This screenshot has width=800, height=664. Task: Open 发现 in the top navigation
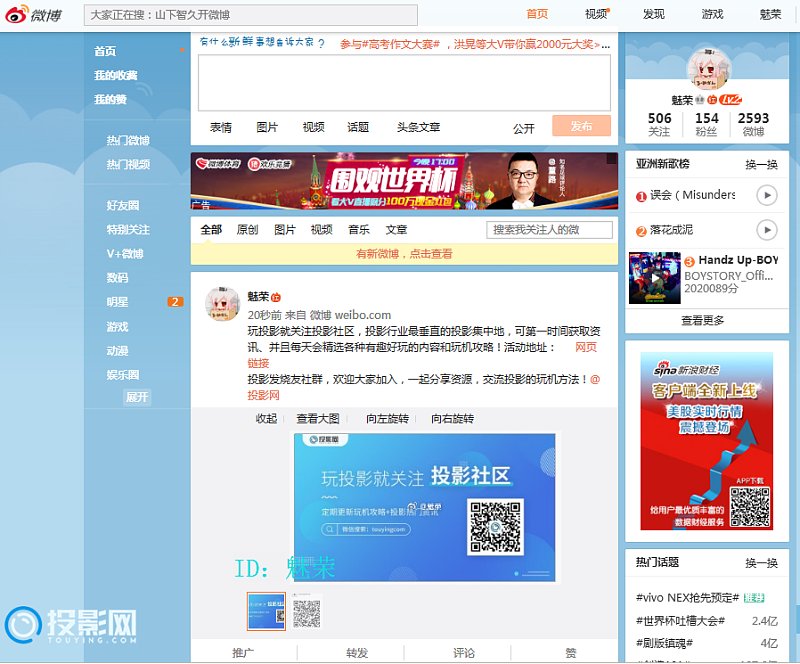pos(654,14)
